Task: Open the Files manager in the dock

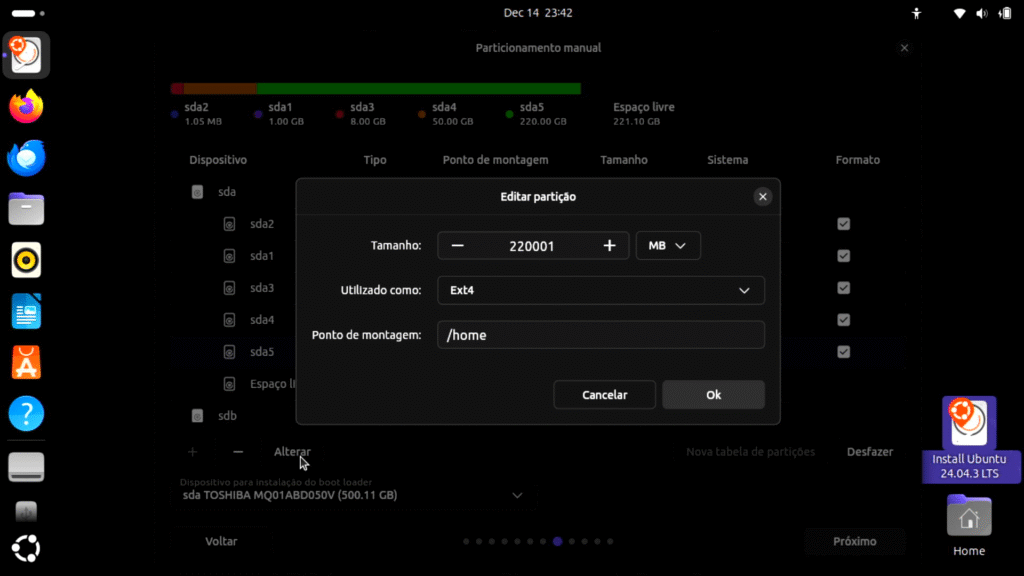Action: [x=27, y=210]
